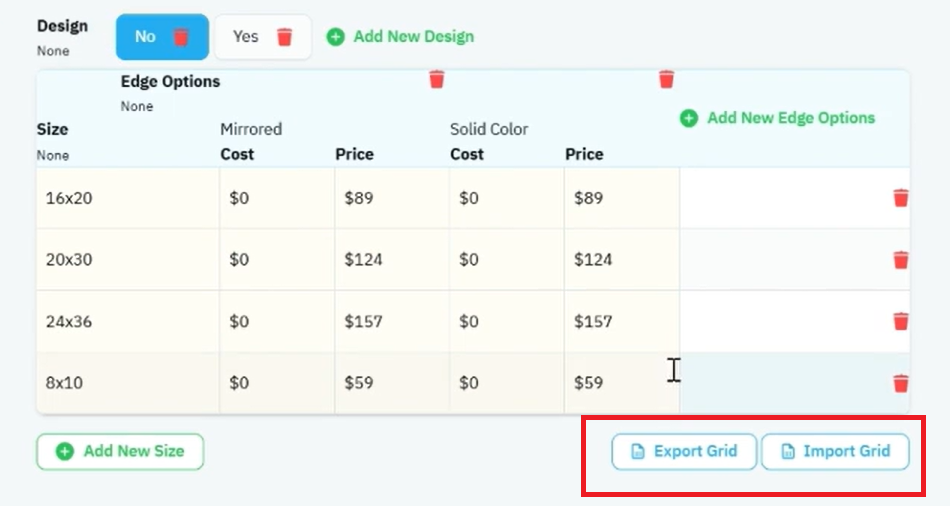Image resolution: width=950 pixels, height=506 pixels.
Task: Delete the 20x30 size row
Action: 901,259
